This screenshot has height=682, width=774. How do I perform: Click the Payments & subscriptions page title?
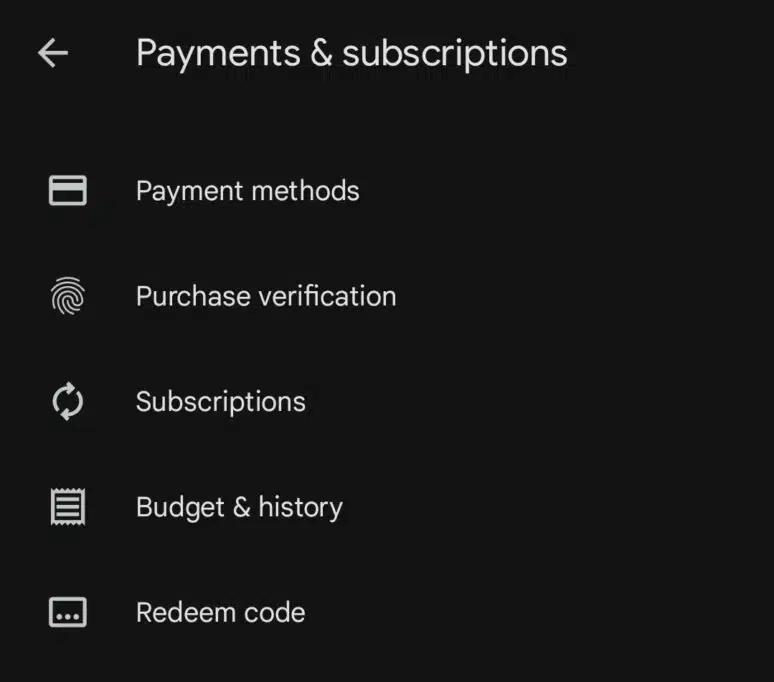[351, 53]
